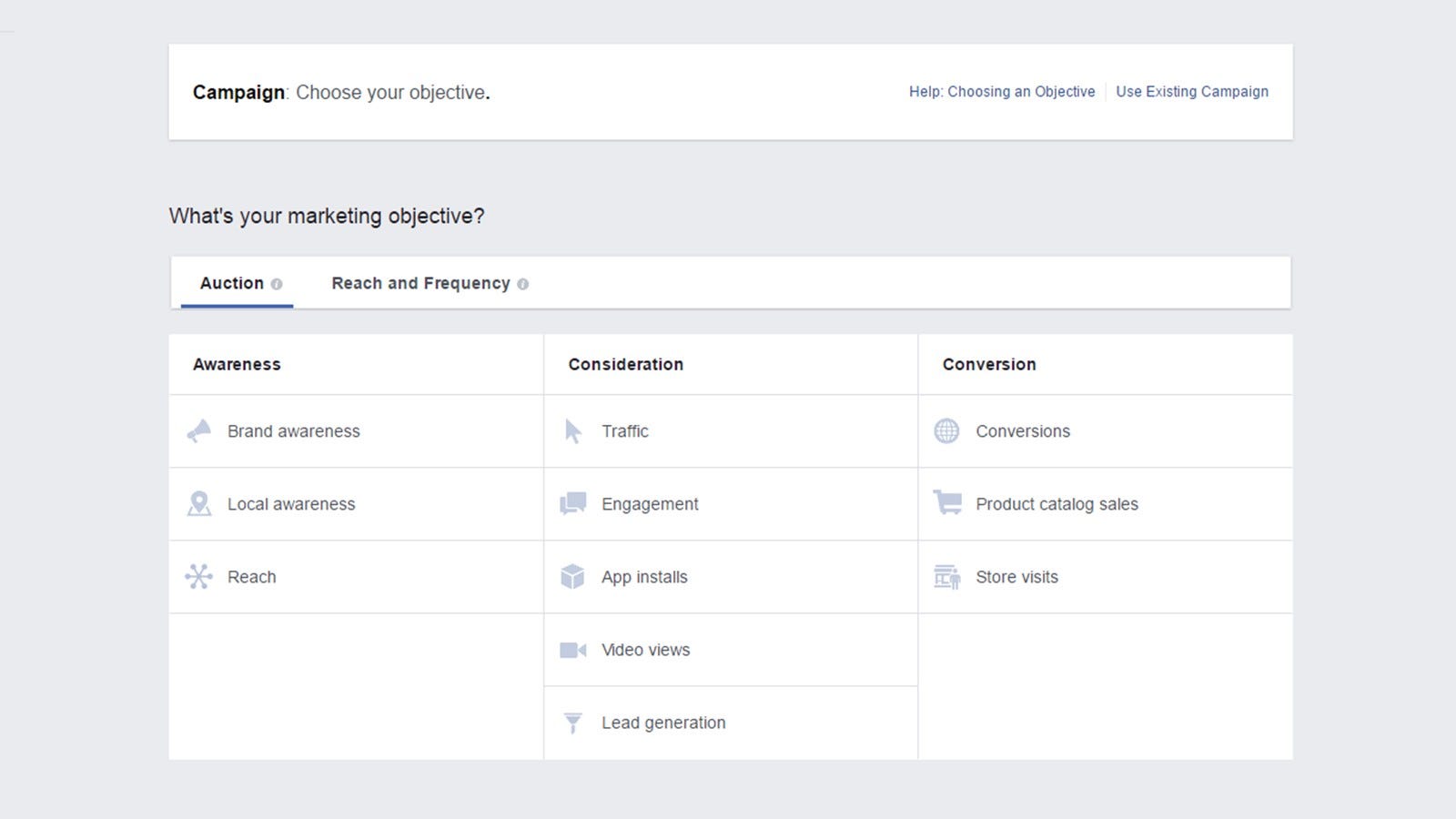The width and height of the screenshot is (1456, 819).
Task: Click the info icon next to Auction
Action: 277,284
